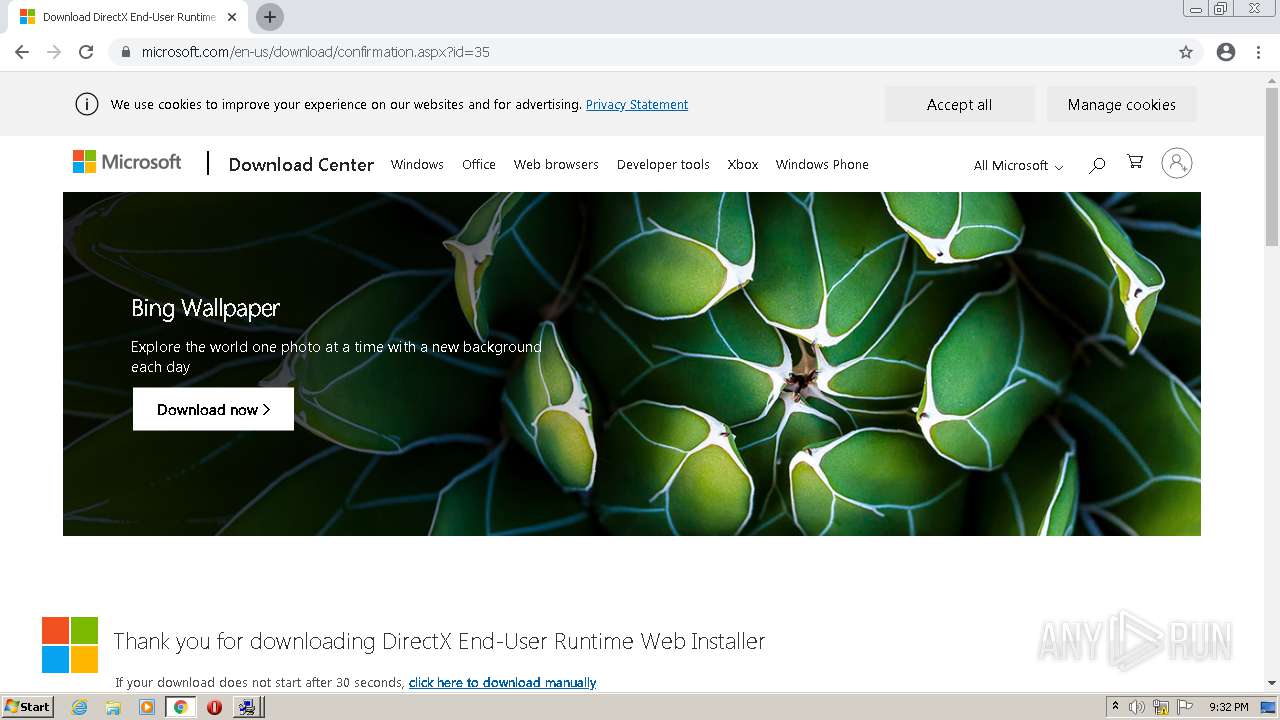Open Manage cookies options

[x=1121, y=104]
